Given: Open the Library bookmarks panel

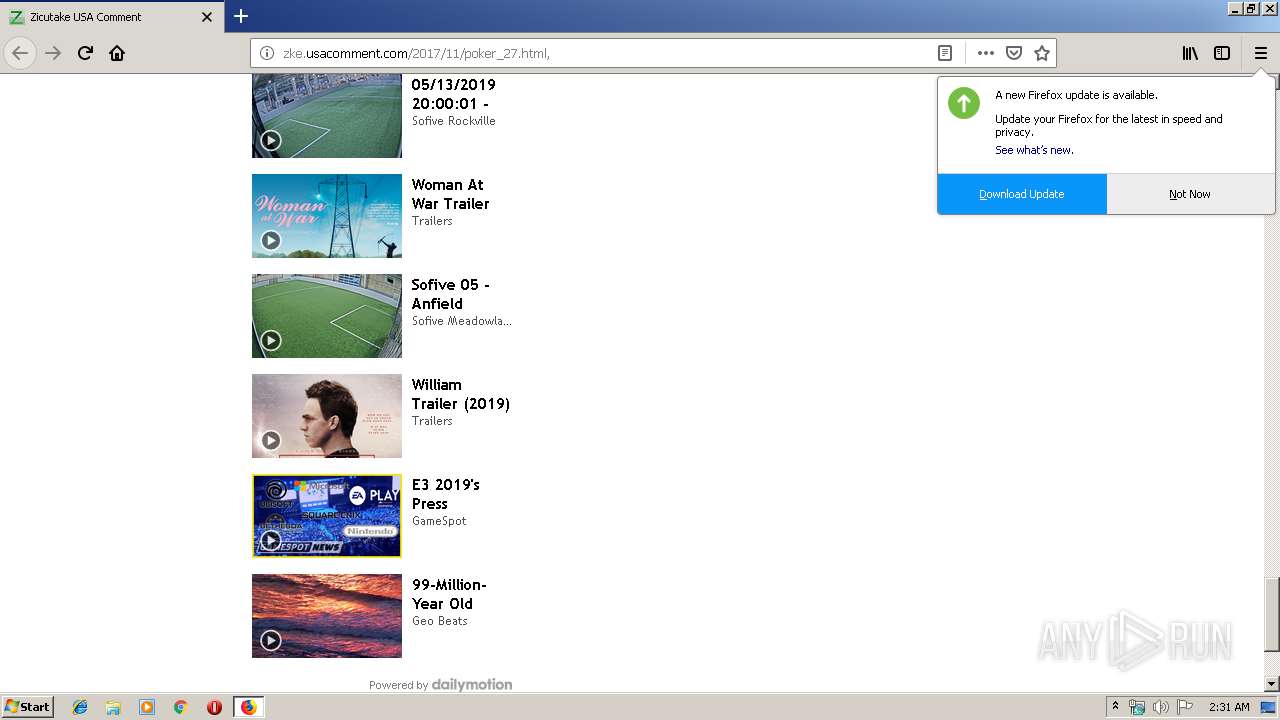Looking at the screenshot, I should click(x=1190, y=53).
